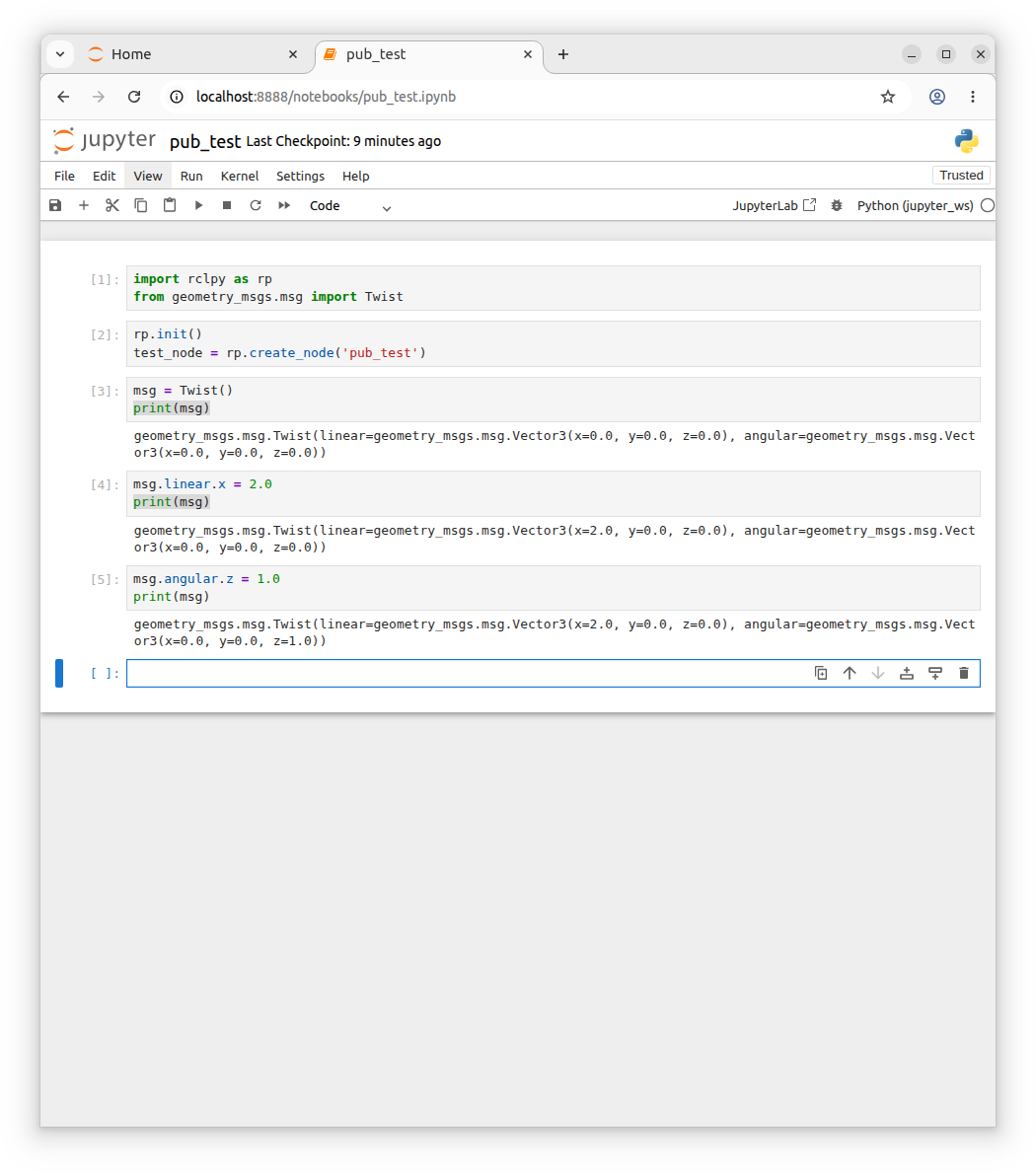Close the Home browser tab
The width and height of the screenshot is (1036, 1173).
(x=293, y=54)
